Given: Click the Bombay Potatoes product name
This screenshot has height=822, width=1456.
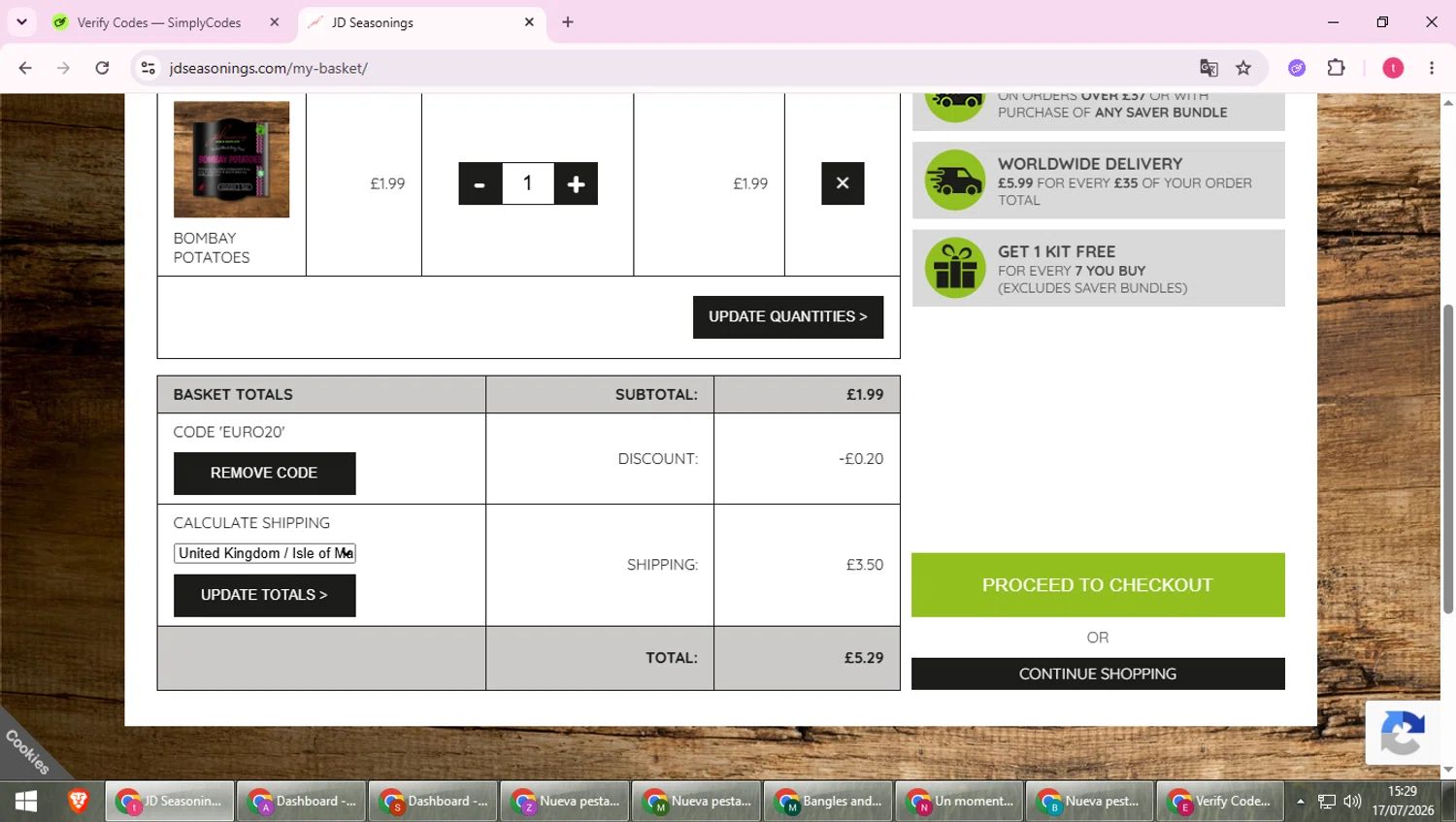Looking at the screenshot, I should click(x=212, y=247).
